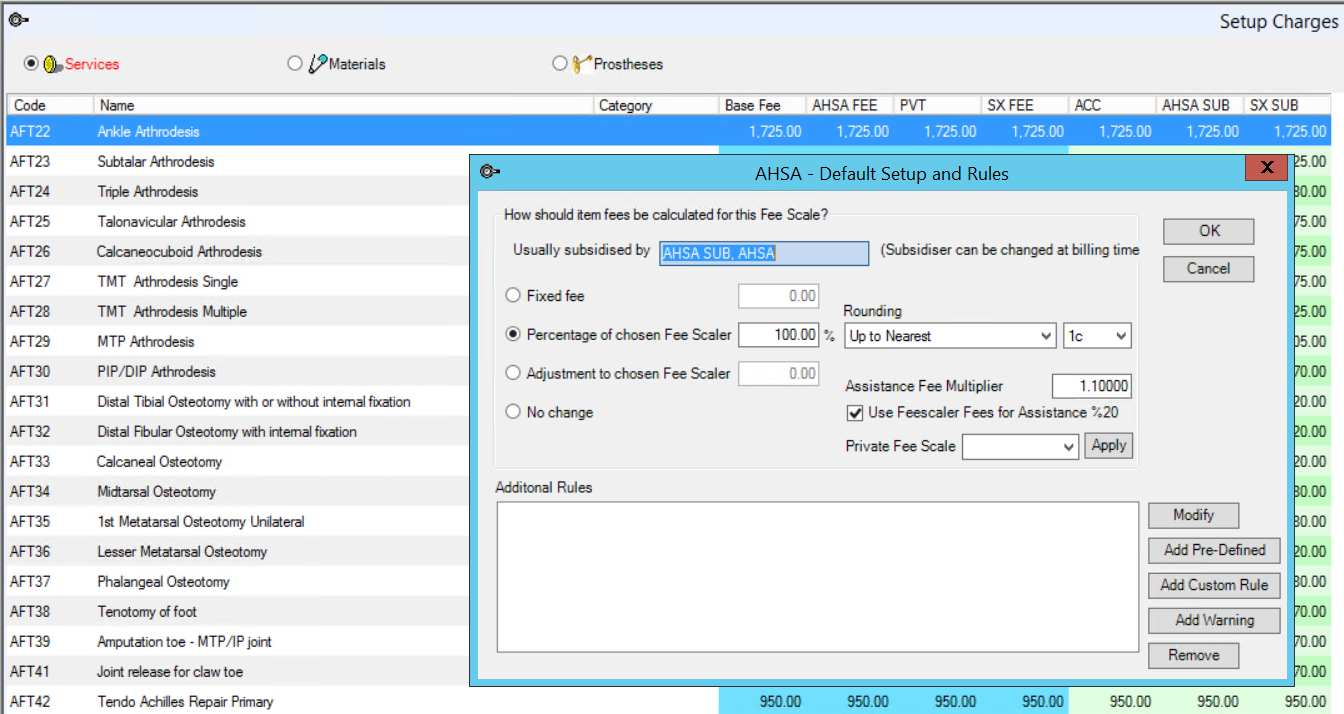Select the Joint release for claw toe row
This screenshot has height=714, width=1344.
[238, 671]
